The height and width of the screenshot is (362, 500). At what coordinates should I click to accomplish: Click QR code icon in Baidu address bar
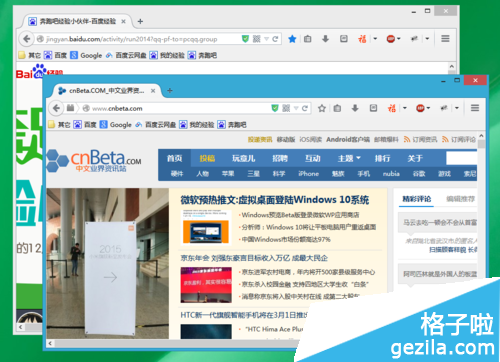256,39
